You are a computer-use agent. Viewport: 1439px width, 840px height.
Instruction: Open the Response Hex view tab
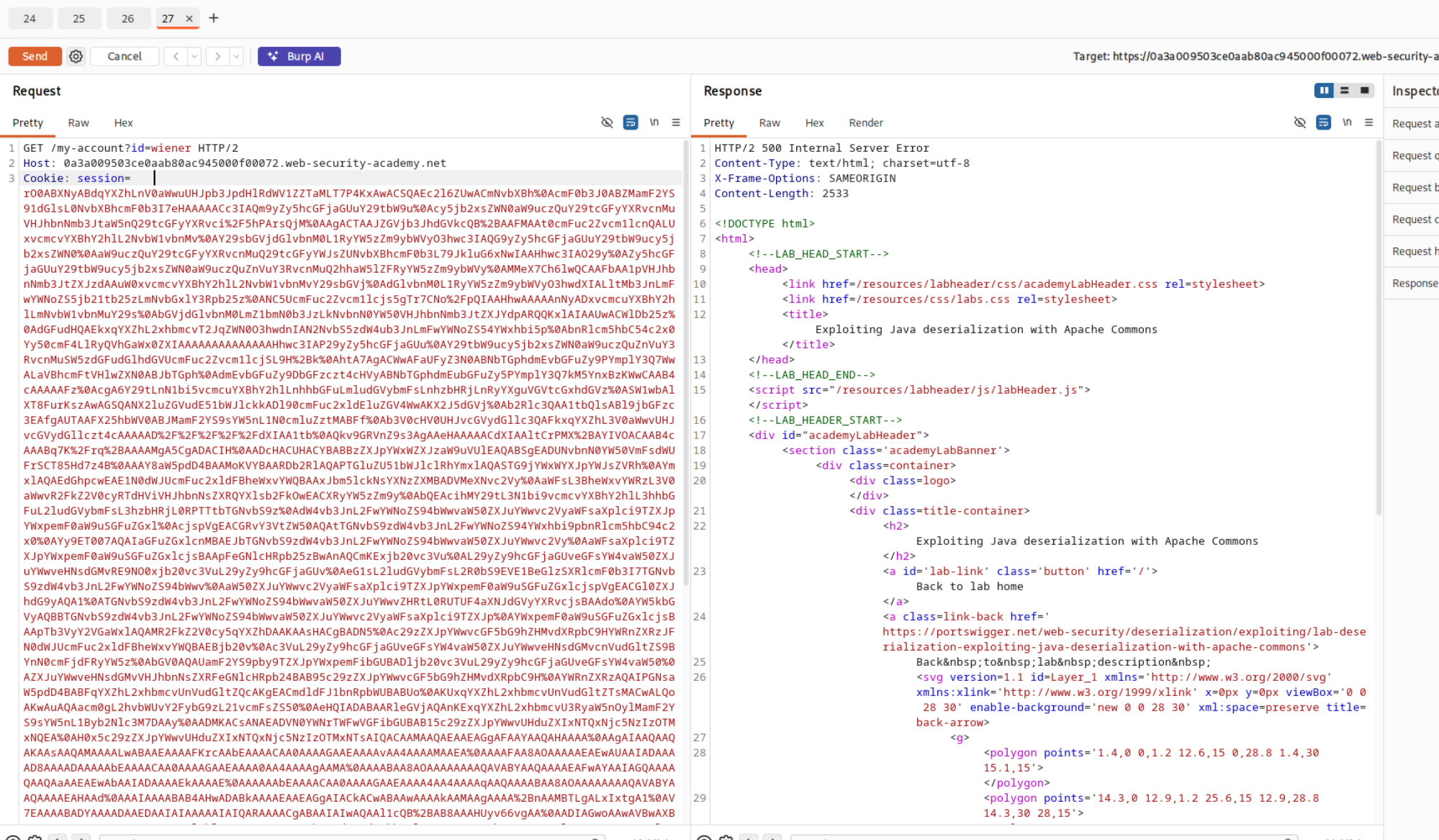(814, 123)
